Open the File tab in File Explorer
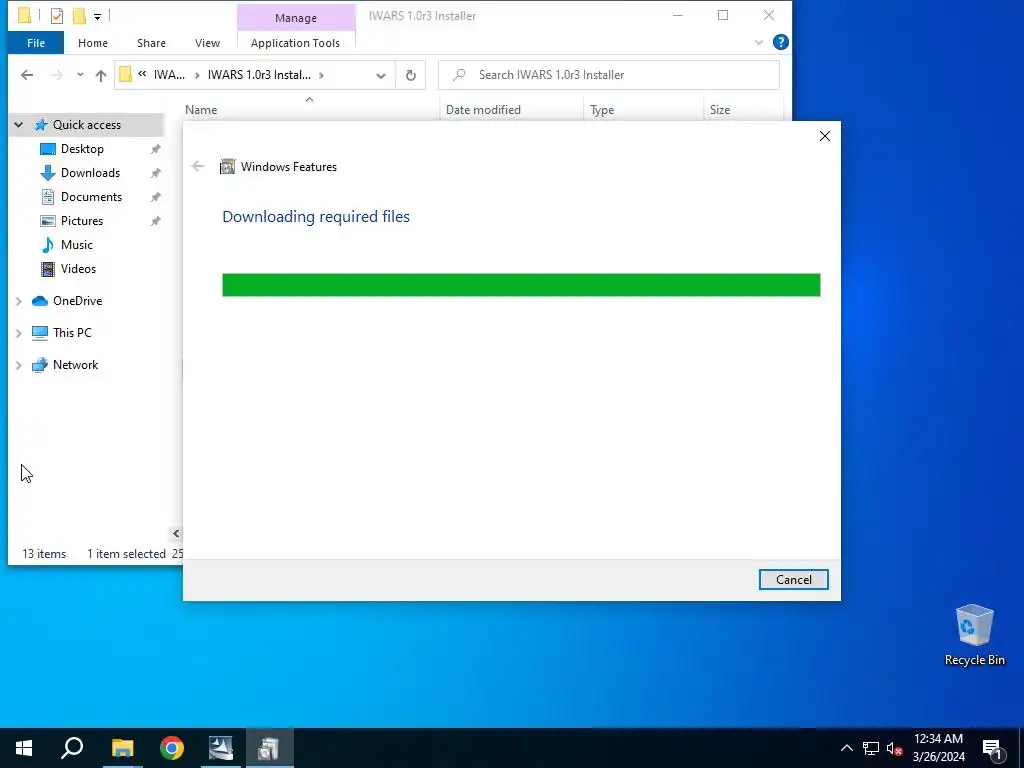Viewport: 1024px width, 768px height. coord(36,43)
